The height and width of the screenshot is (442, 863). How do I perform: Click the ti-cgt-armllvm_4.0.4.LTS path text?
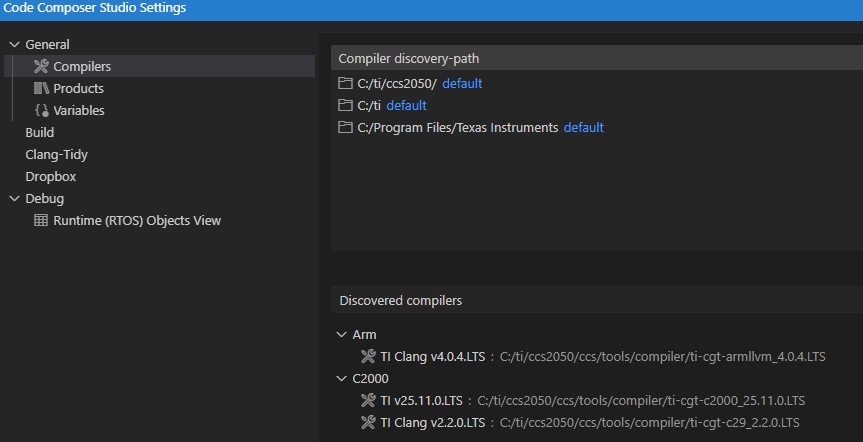click(663, 357)
